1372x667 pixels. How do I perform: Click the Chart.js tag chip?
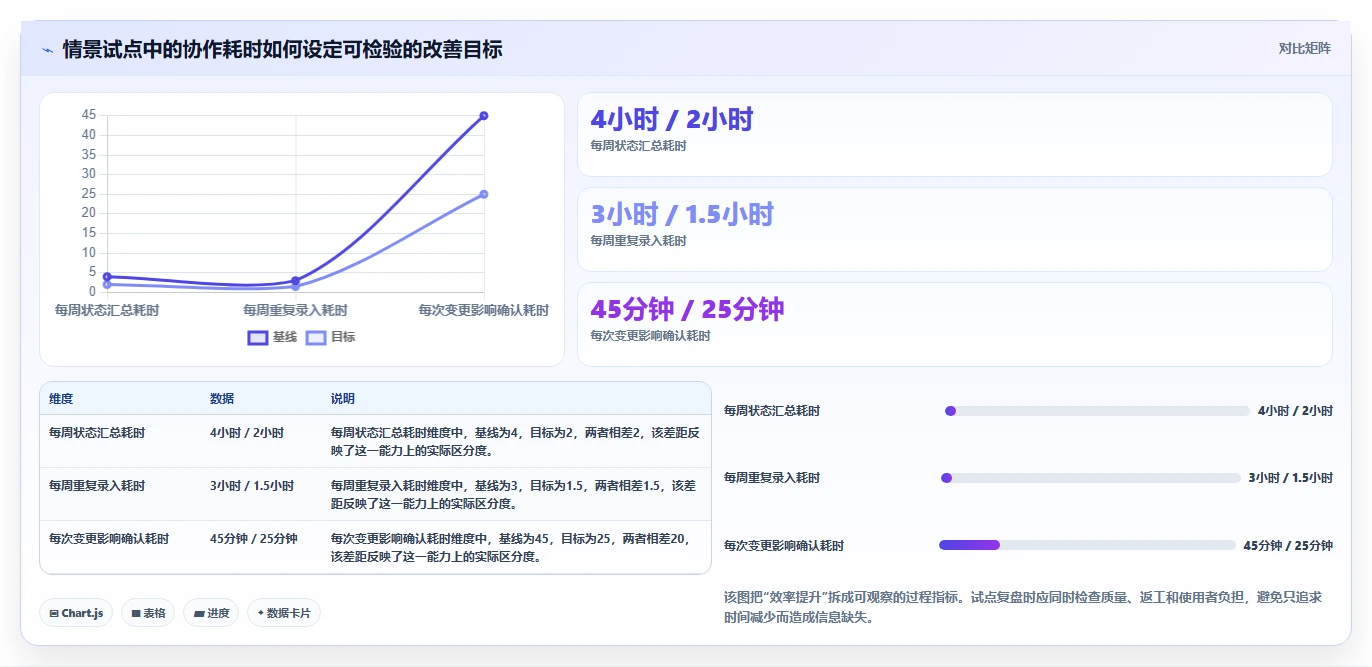tap(76, 613)
